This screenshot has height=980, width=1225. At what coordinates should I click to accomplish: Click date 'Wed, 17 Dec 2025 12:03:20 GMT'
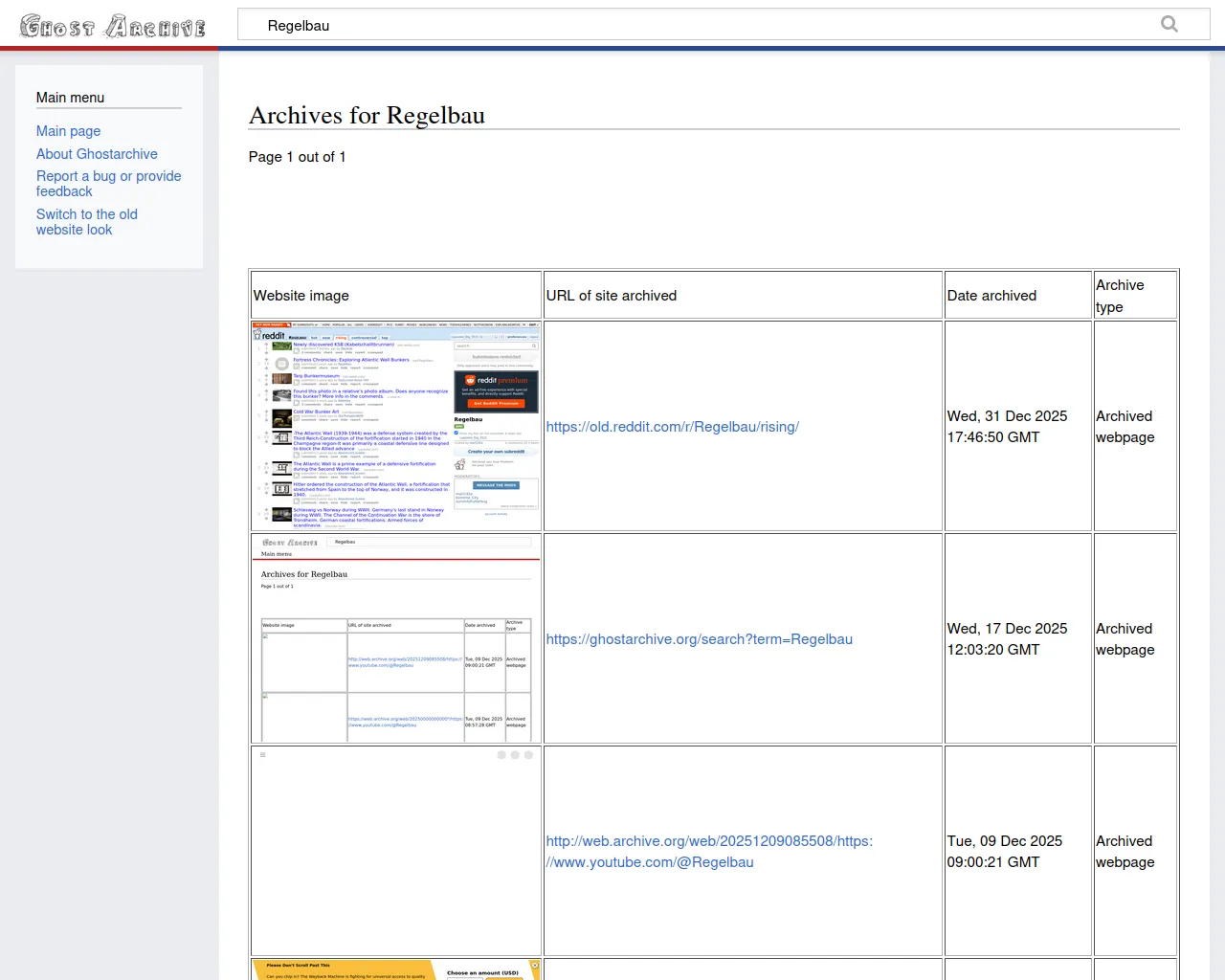1007,639
